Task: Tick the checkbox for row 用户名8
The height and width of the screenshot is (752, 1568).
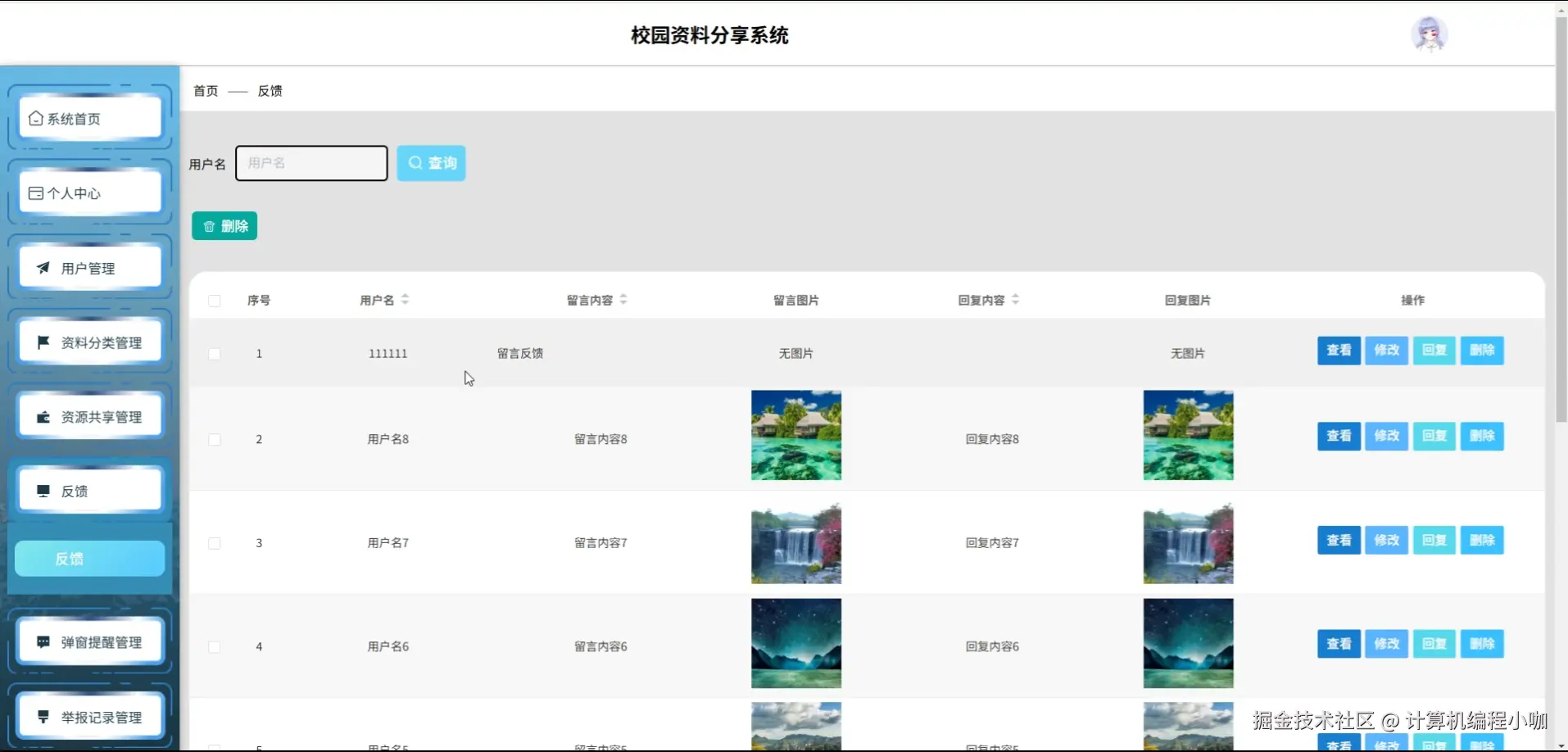Action: tap(215, 440)
